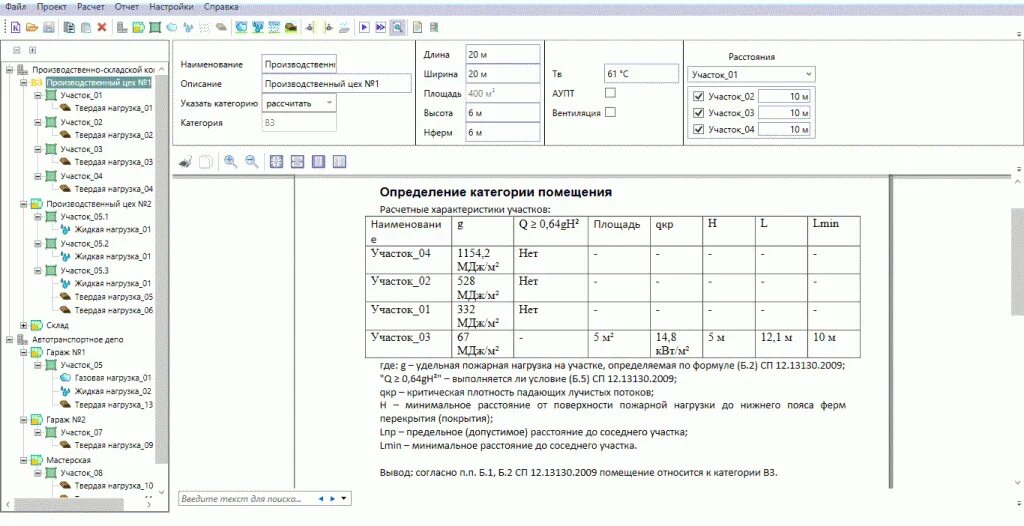
Task: Click the single page layout icon
Action: click(318, 161)
